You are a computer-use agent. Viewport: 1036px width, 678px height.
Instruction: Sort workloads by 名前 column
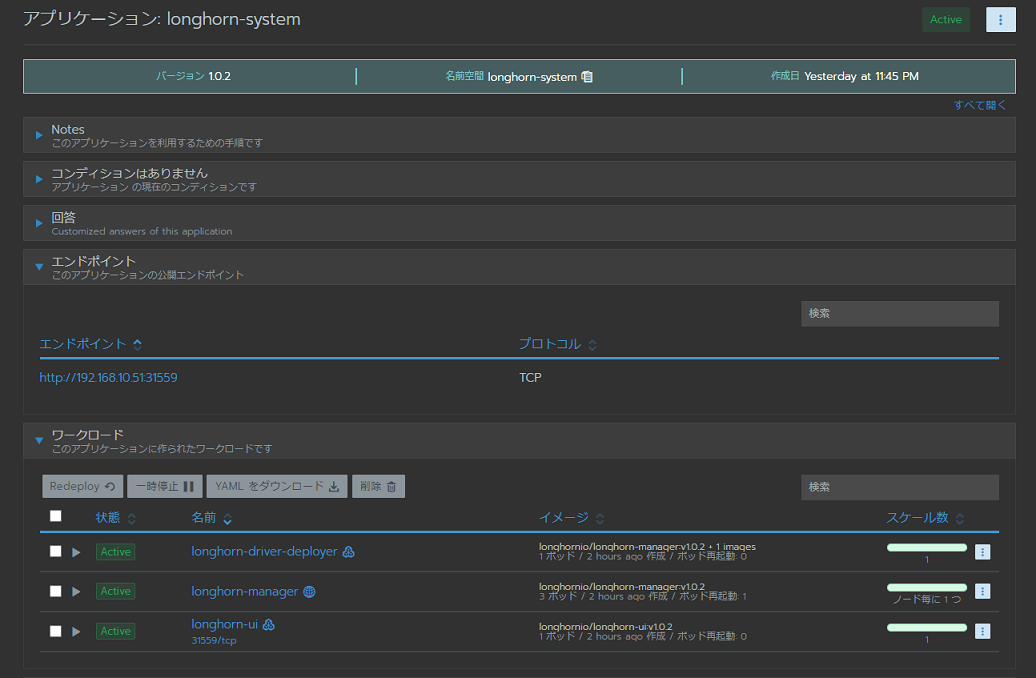coord(211,517)
